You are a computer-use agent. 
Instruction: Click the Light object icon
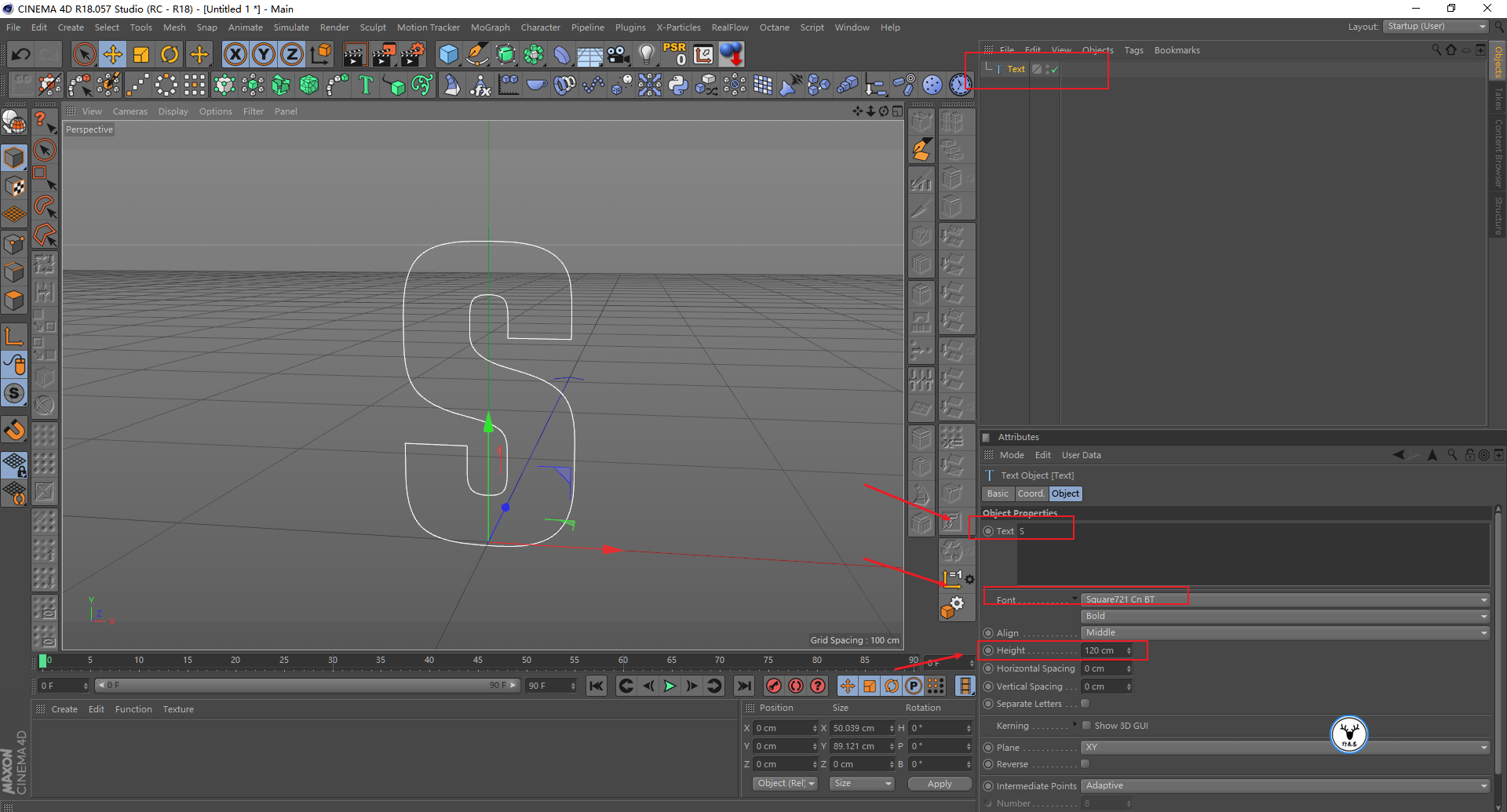click(646, 54)
